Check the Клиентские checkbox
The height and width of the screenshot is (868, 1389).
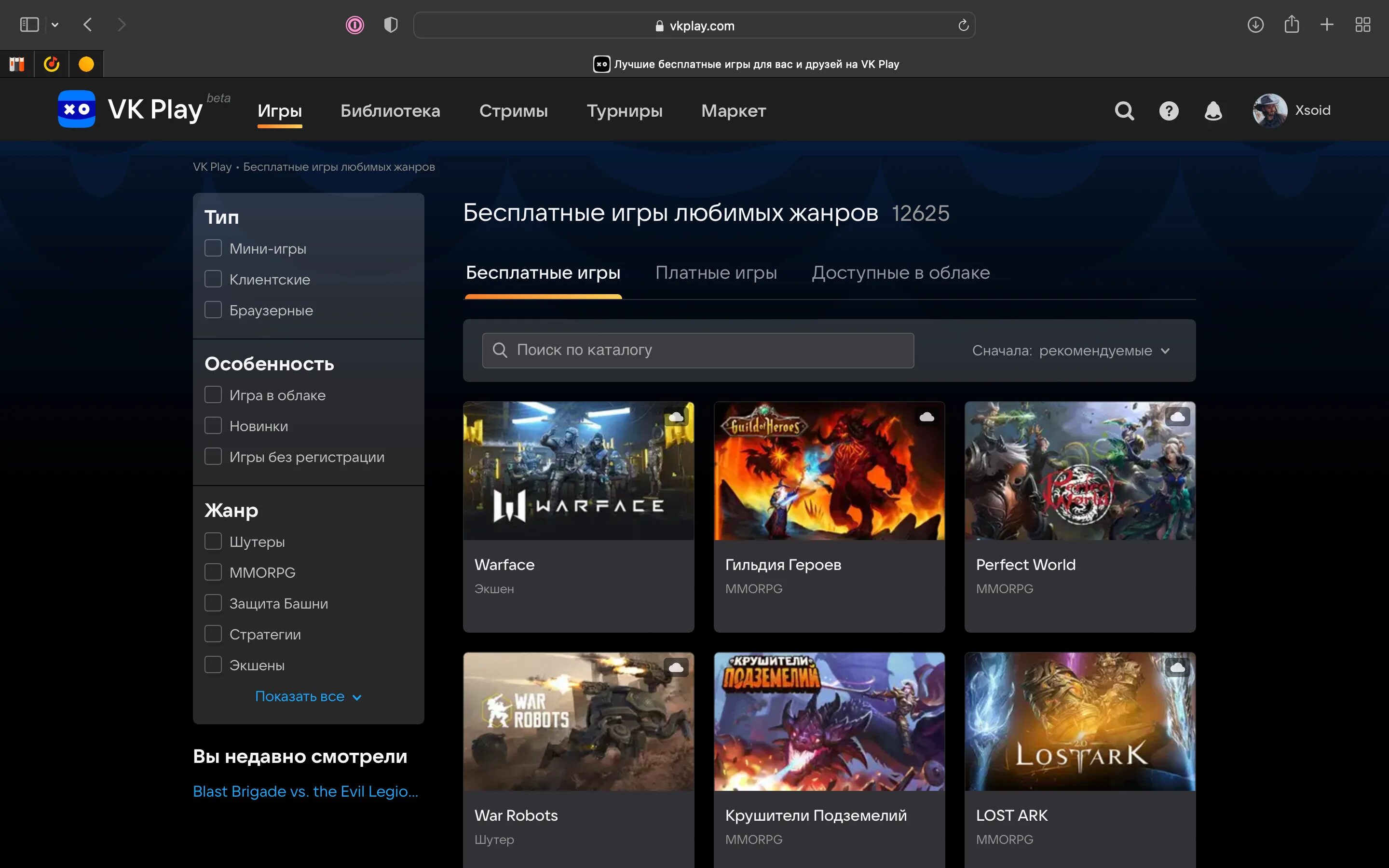click(213, 279)
